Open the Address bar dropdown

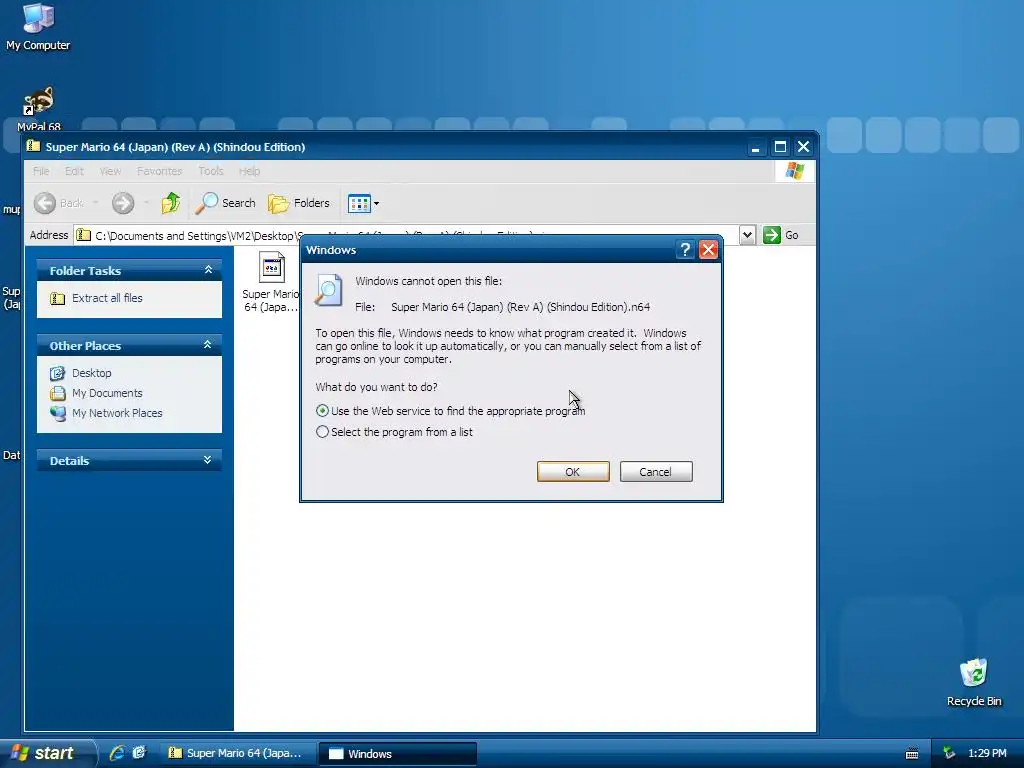click(747, 235)
